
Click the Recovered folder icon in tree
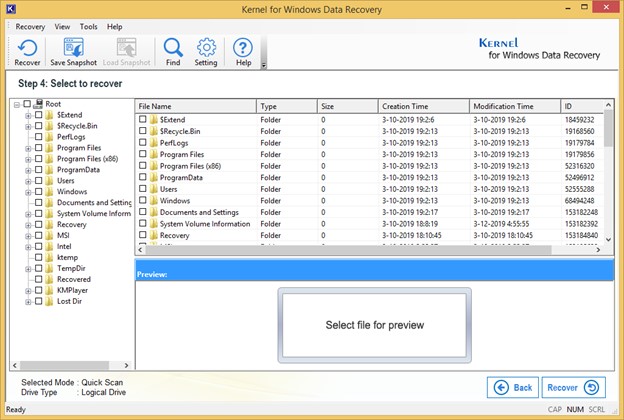(x=49, y=279)
